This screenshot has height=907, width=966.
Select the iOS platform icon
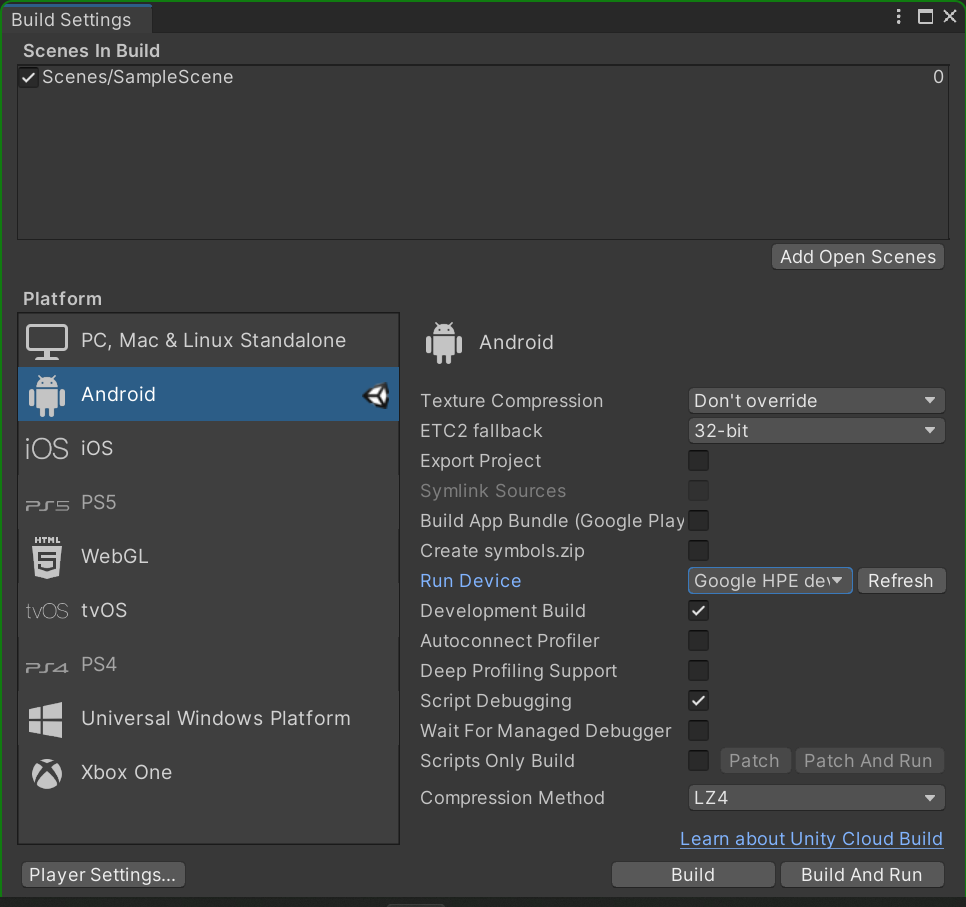44,448
